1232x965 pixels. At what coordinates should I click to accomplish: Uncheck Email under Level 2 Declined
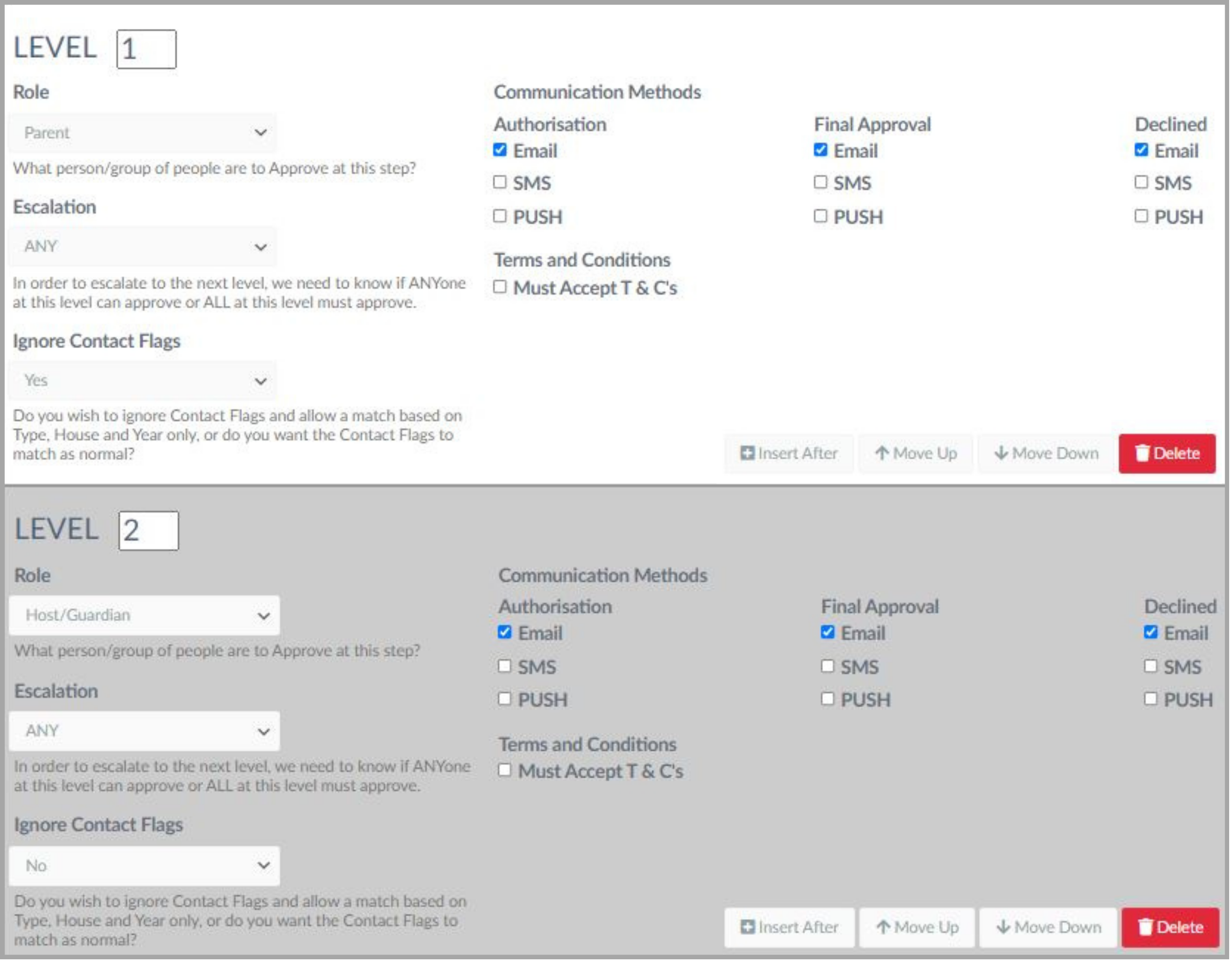point(1151,632)
